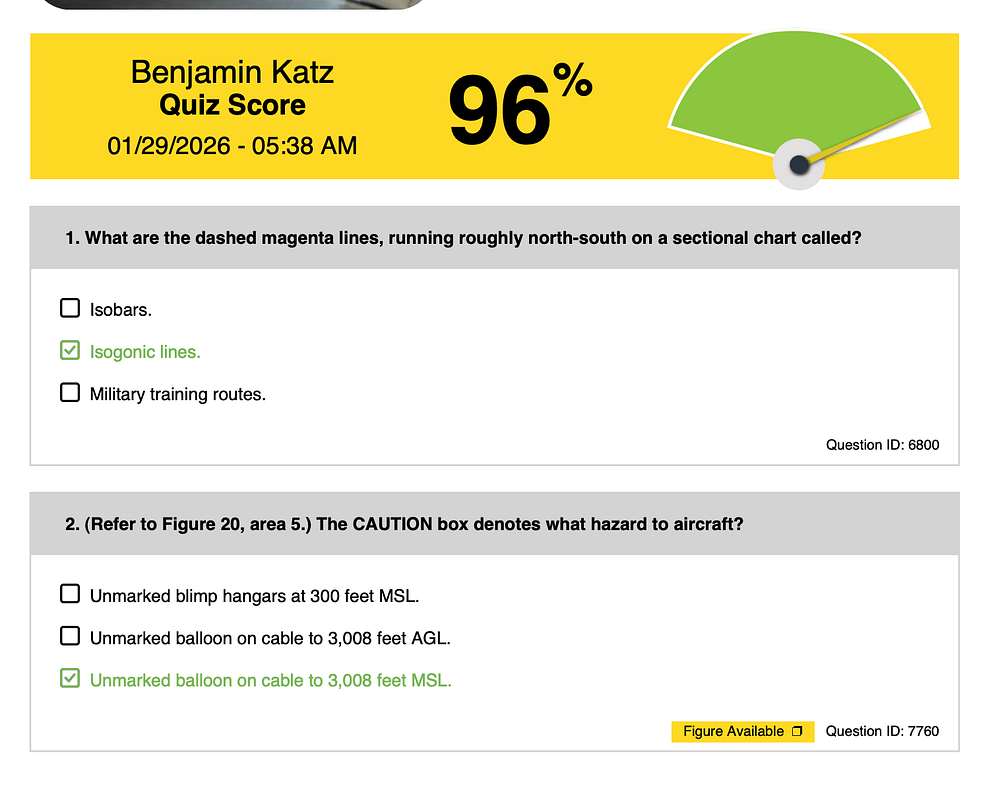
Task: Click the Question ID: 6800 label
Action: pyautogui.click(x=882, y=445)
